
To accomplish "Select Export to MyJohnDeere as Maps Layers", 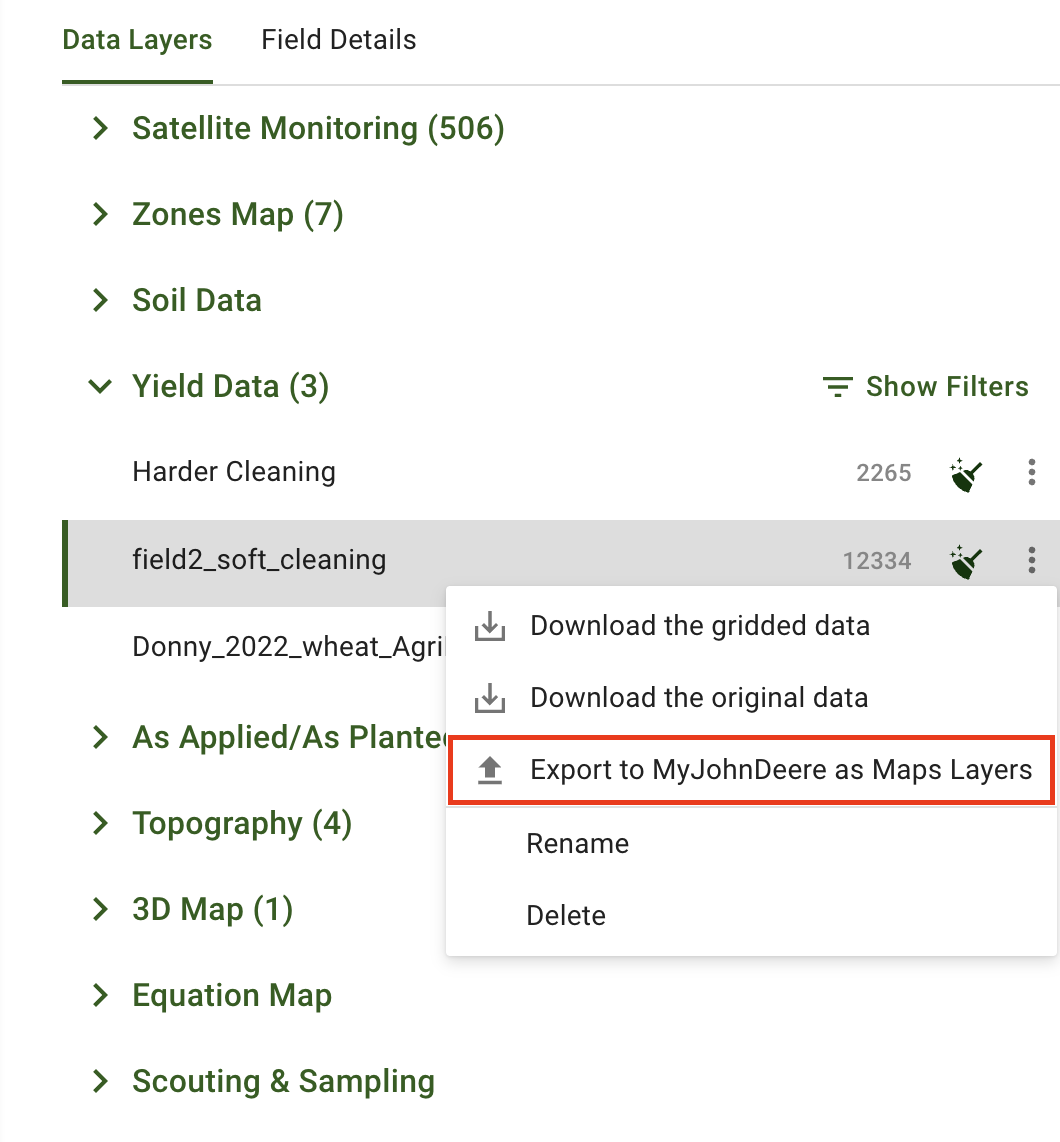I will point(780,770).
